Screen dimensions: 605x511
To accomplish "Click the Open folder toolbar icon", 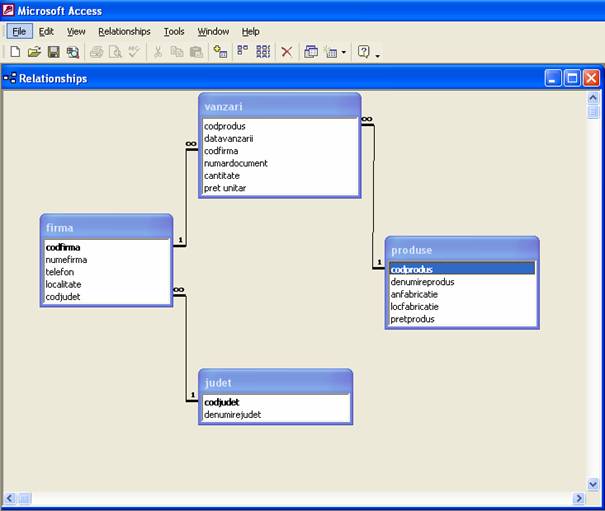I will click(x=34, y=52).
